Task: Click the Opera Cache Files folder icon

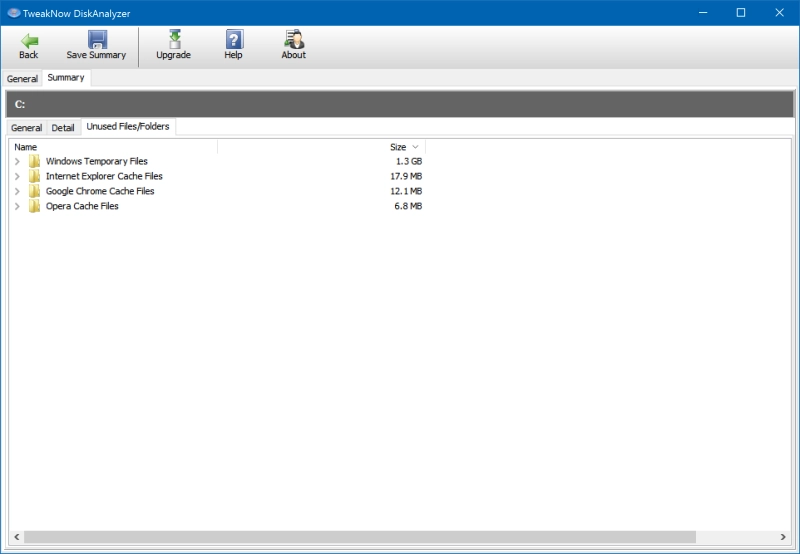Action: (x=34, y=206)
